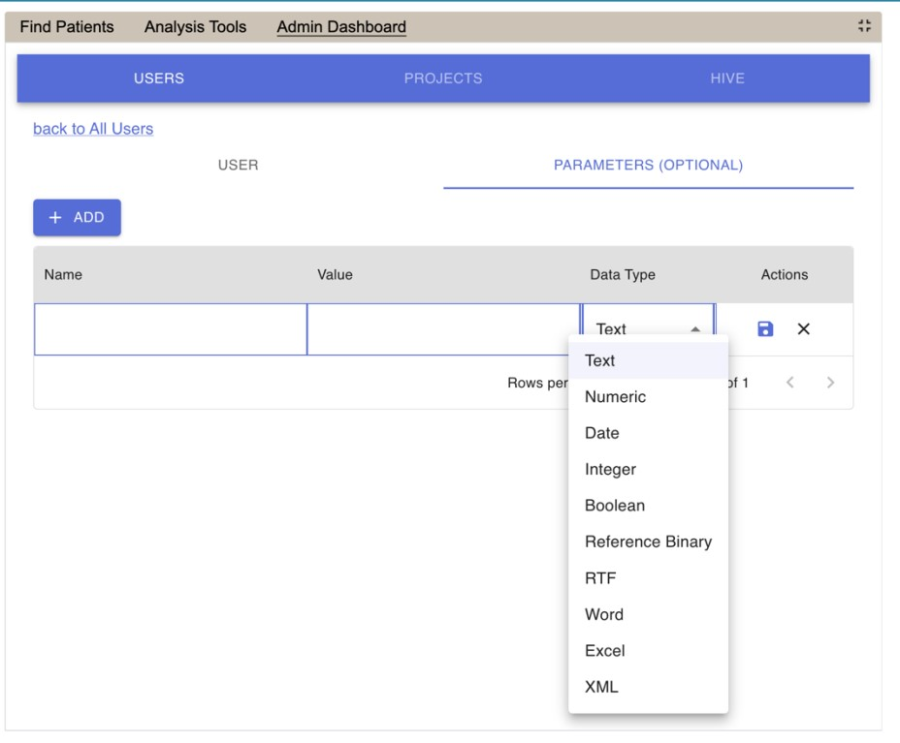
Task: Go to the next page arrow
Action: [830, 383]
